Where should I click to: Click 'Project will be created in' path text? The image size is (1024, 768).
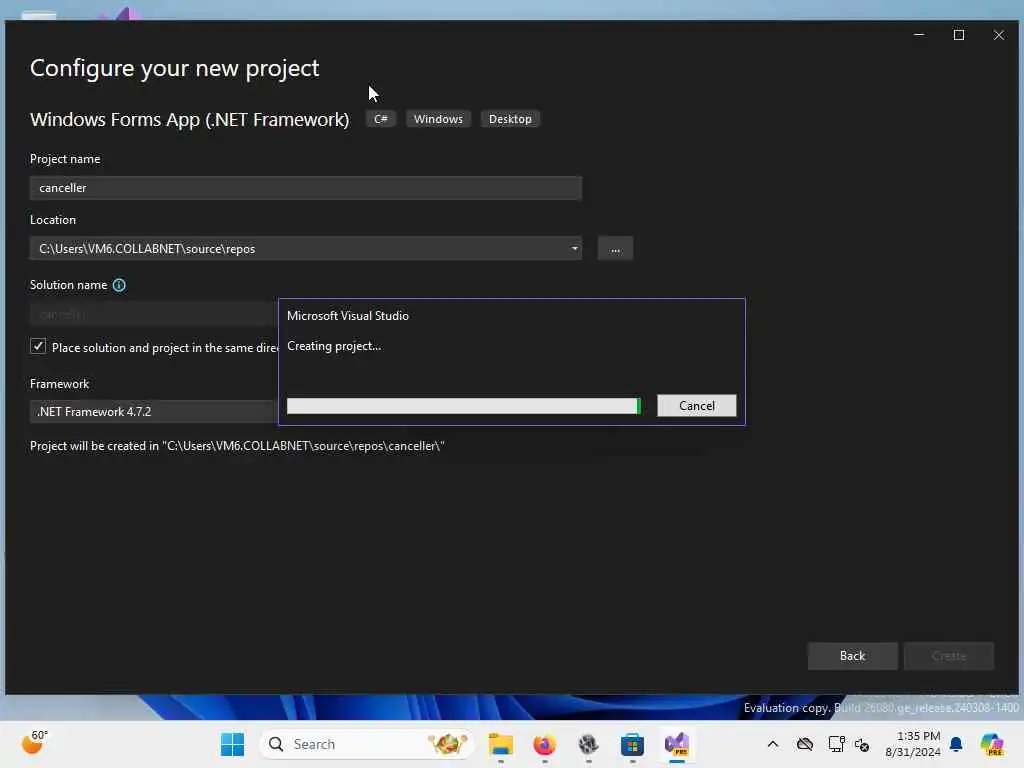point(237,446)
